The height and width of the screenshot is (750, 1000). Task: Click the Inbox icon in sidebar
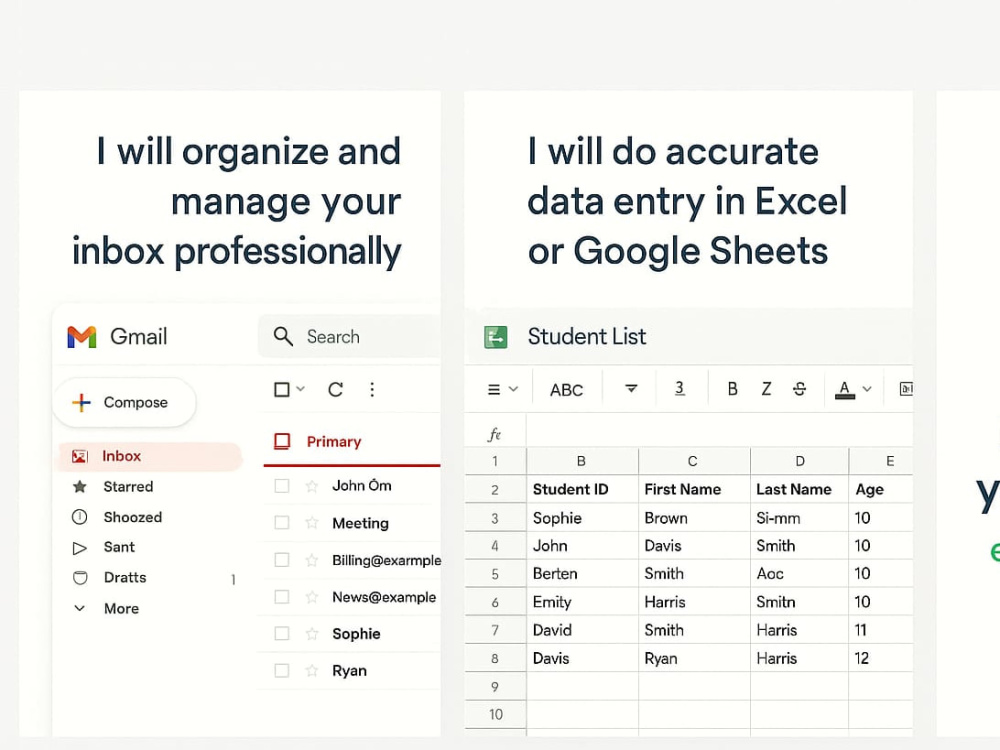click(80, 456)
